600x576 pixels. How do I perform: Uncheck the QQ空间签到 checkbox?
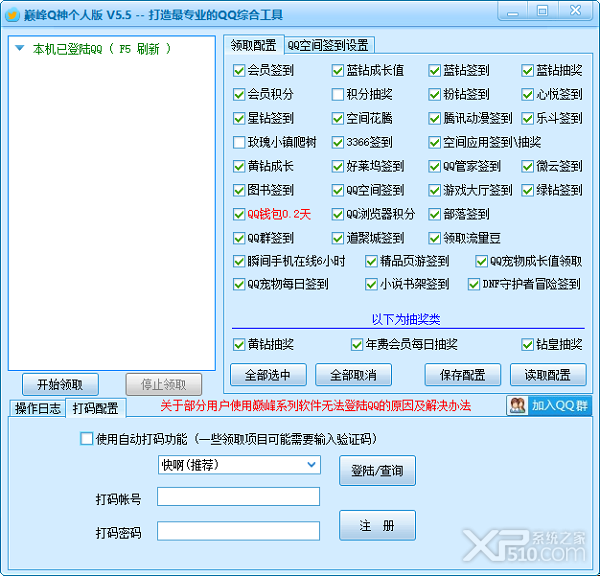tap(338, 190)
